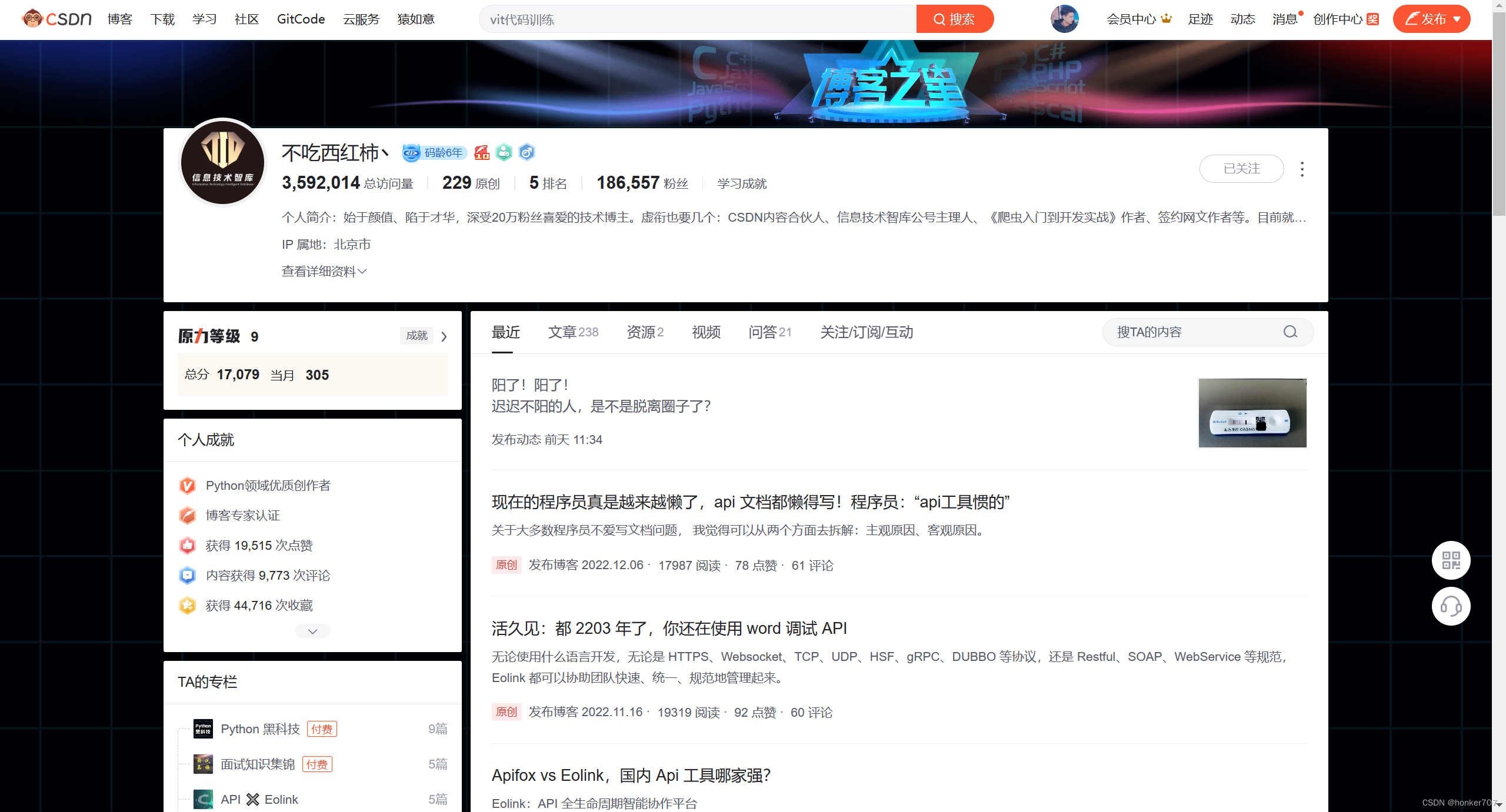This screenshot has height=812, width=1506.
Task: Open the QR code floating icon
Action: [x=1451, y=560]
